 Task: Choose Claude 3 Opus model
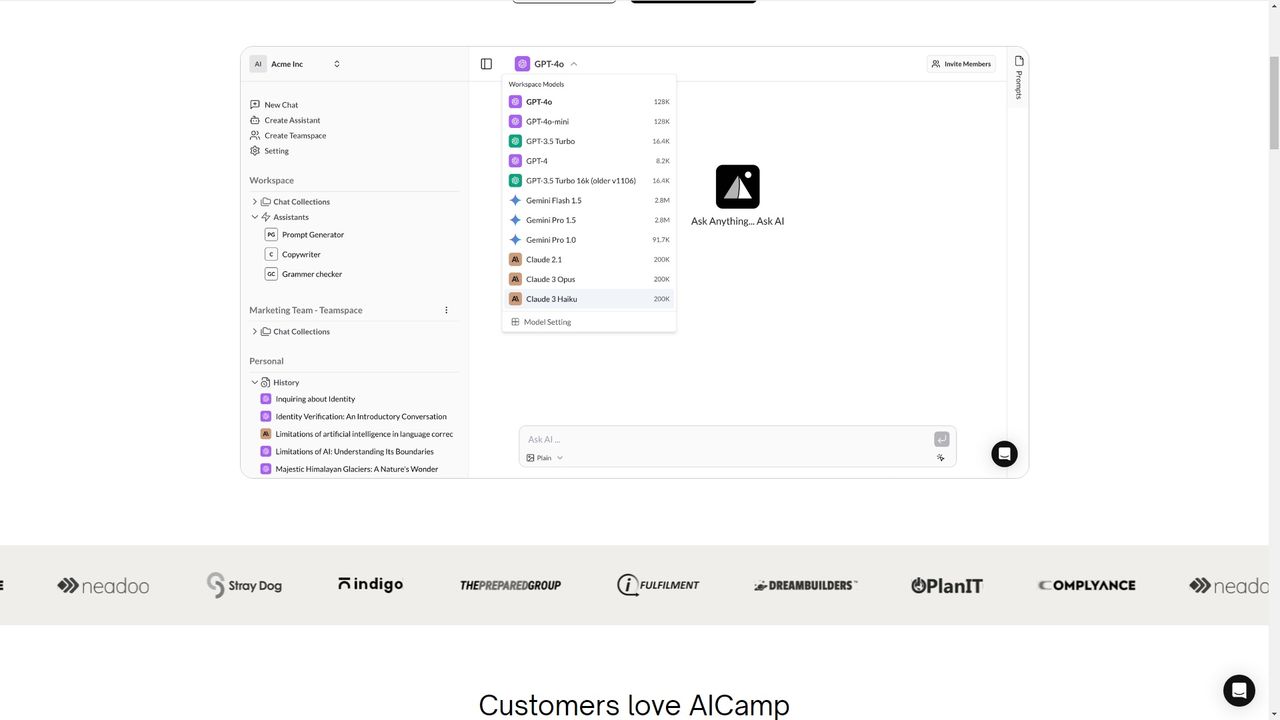(x=589, y=279)
